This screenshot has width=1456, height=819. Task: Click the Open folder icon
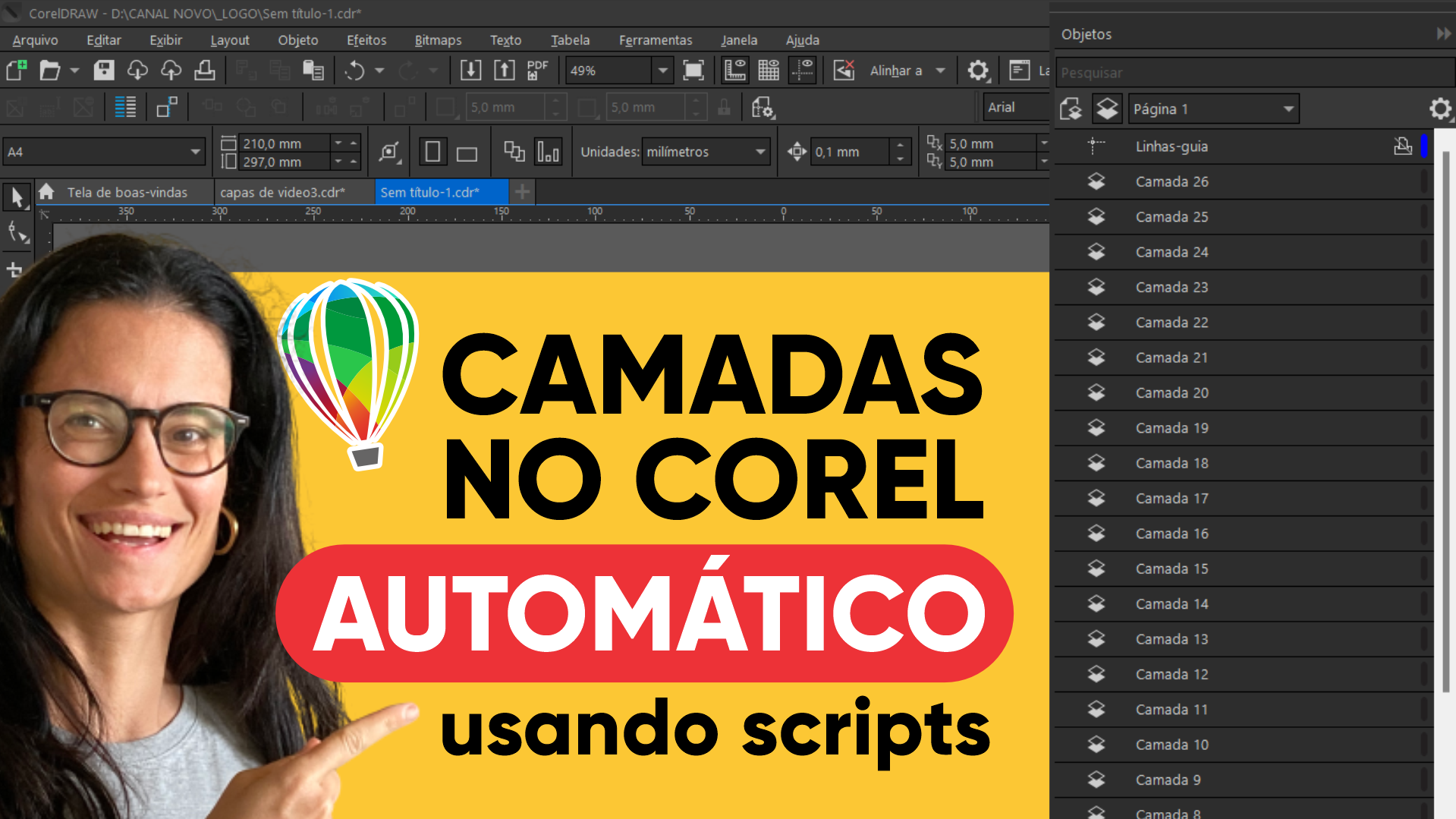pyautogui.click(x=50, y=71)
